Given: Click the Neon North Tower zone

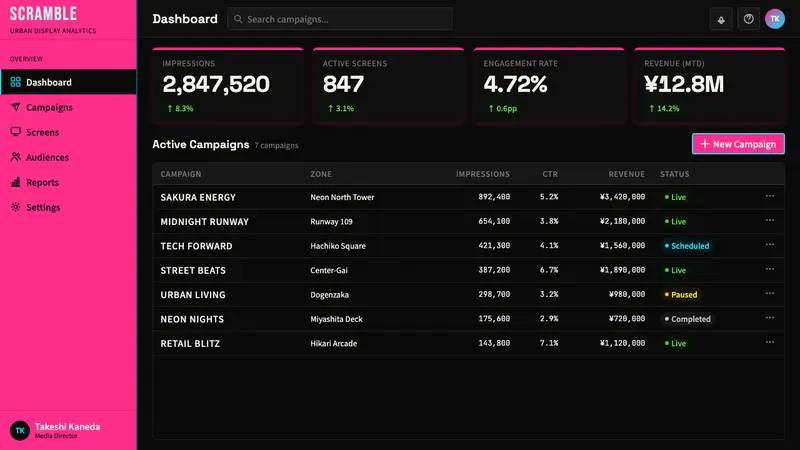Looking at the screenshot, I should (342, 197).
